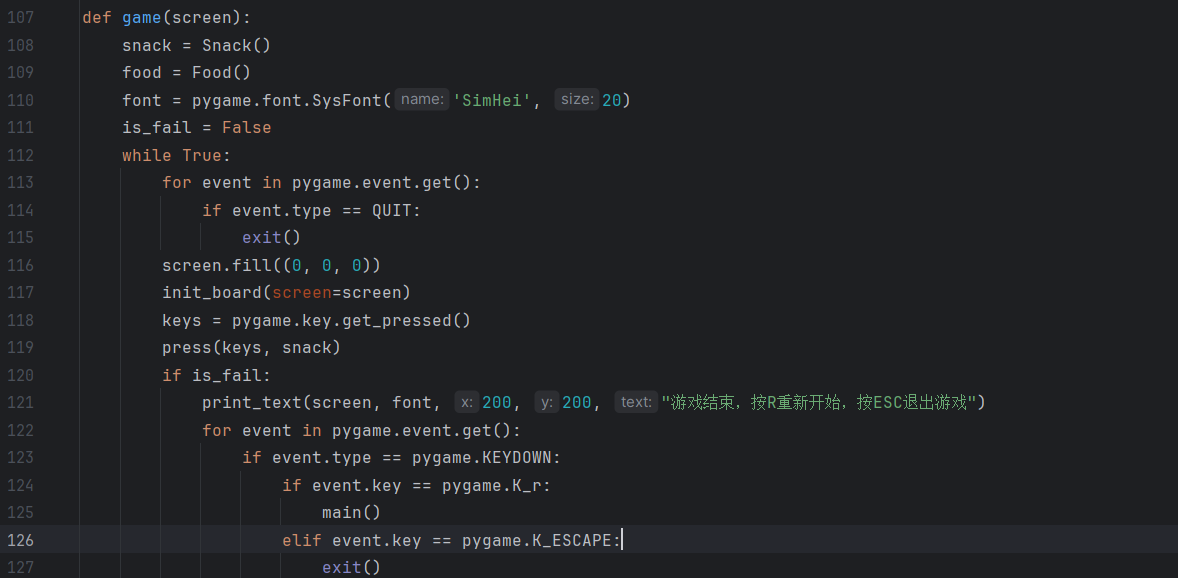Click the 'for' keyword on line 113
Screen dimensions: 1178x578
[177, 183]
